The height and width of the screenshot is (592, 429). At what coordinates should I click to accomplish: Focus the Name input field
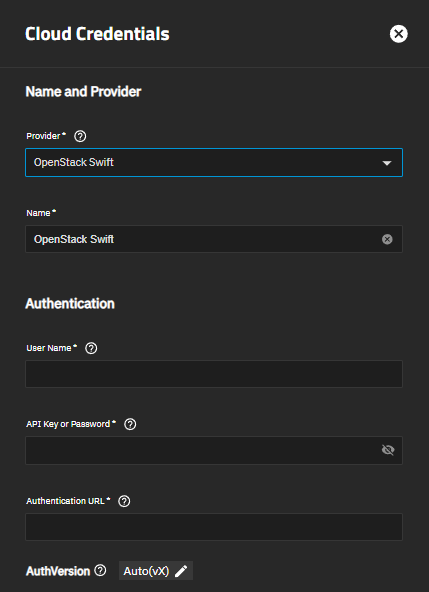[x=214, y=239]
